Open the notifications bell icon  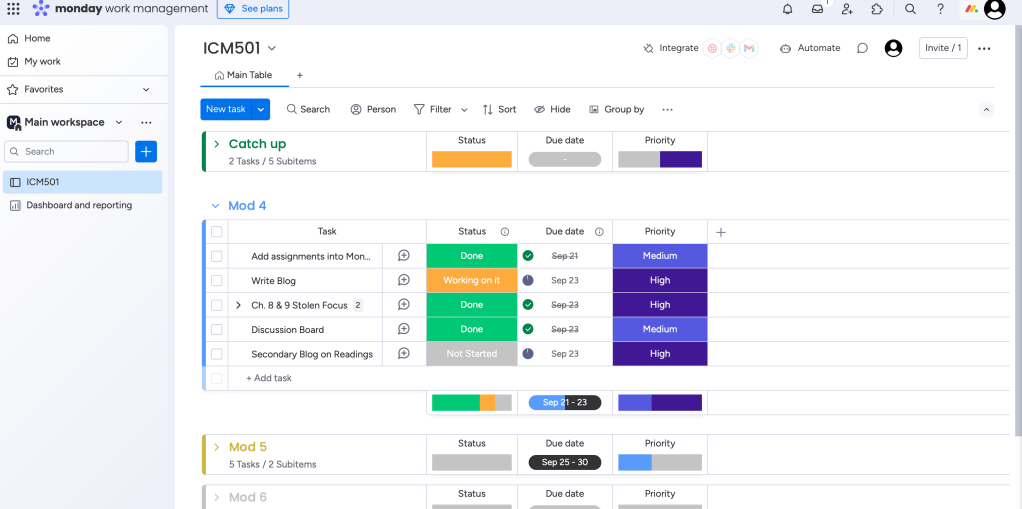[787, 9]
